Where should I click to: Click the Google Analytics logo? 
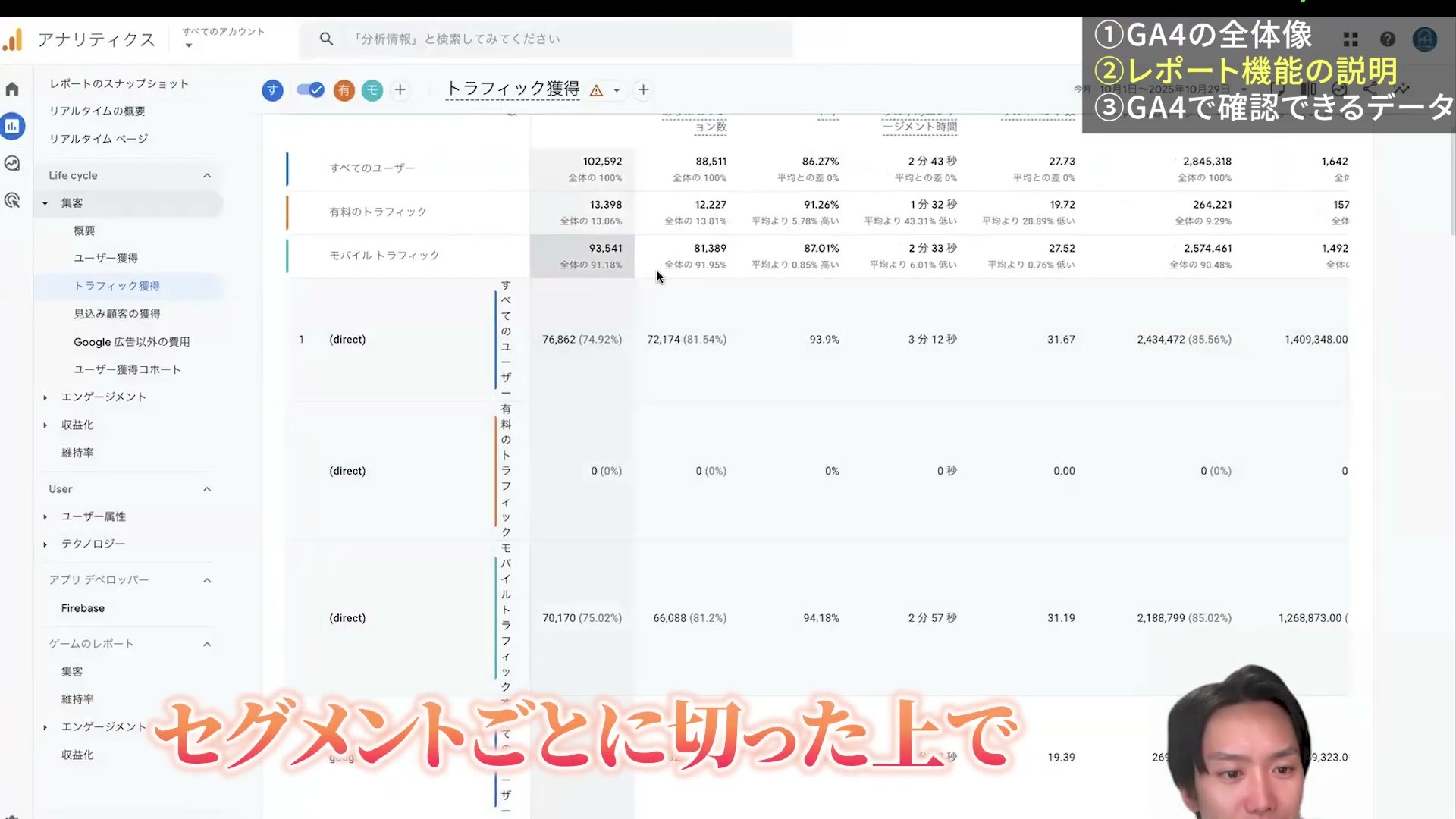click(x=13, y=39)
